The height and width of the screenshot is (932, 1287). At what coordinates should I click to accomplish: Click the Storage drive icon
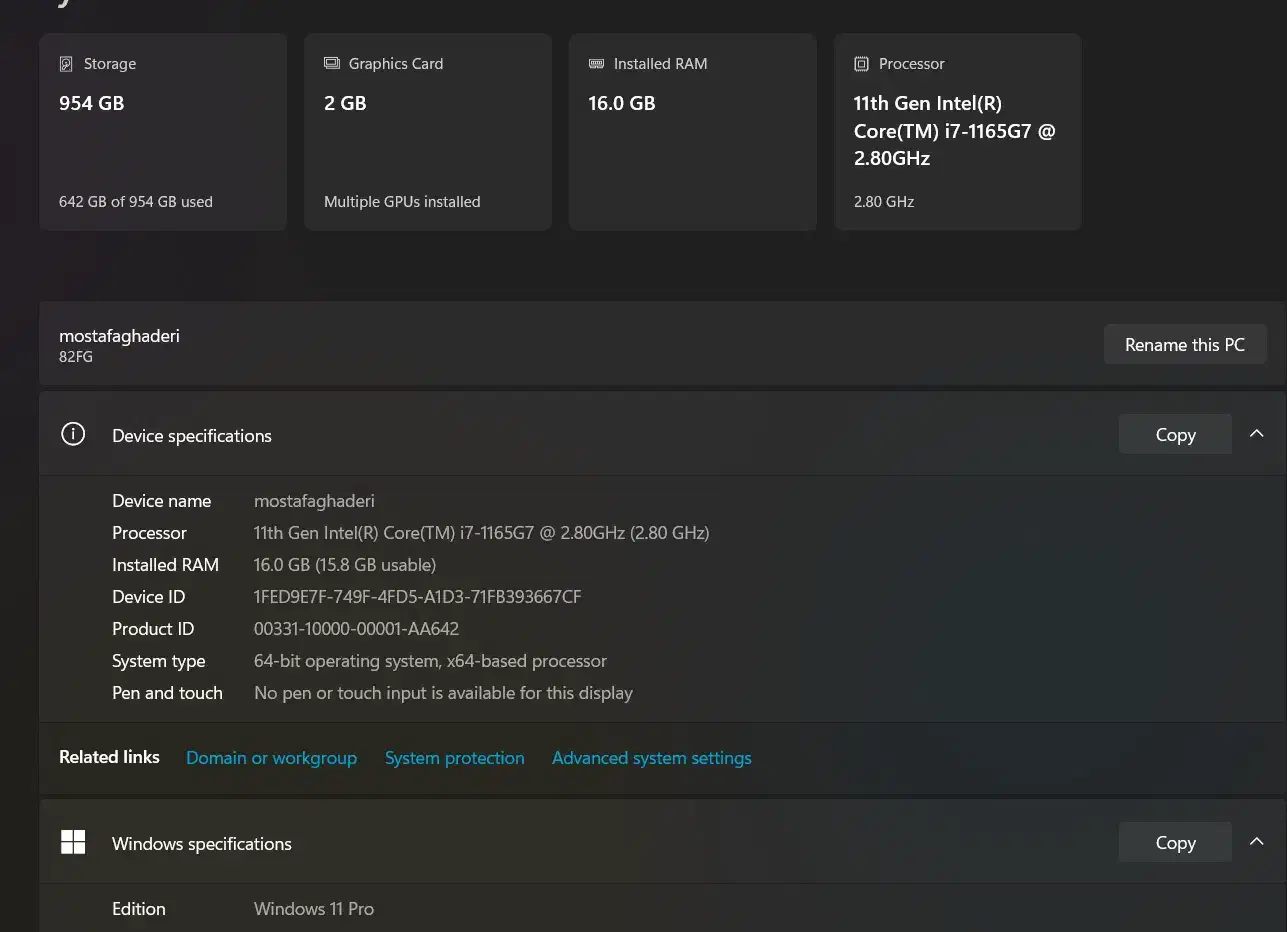coord(66,64)
